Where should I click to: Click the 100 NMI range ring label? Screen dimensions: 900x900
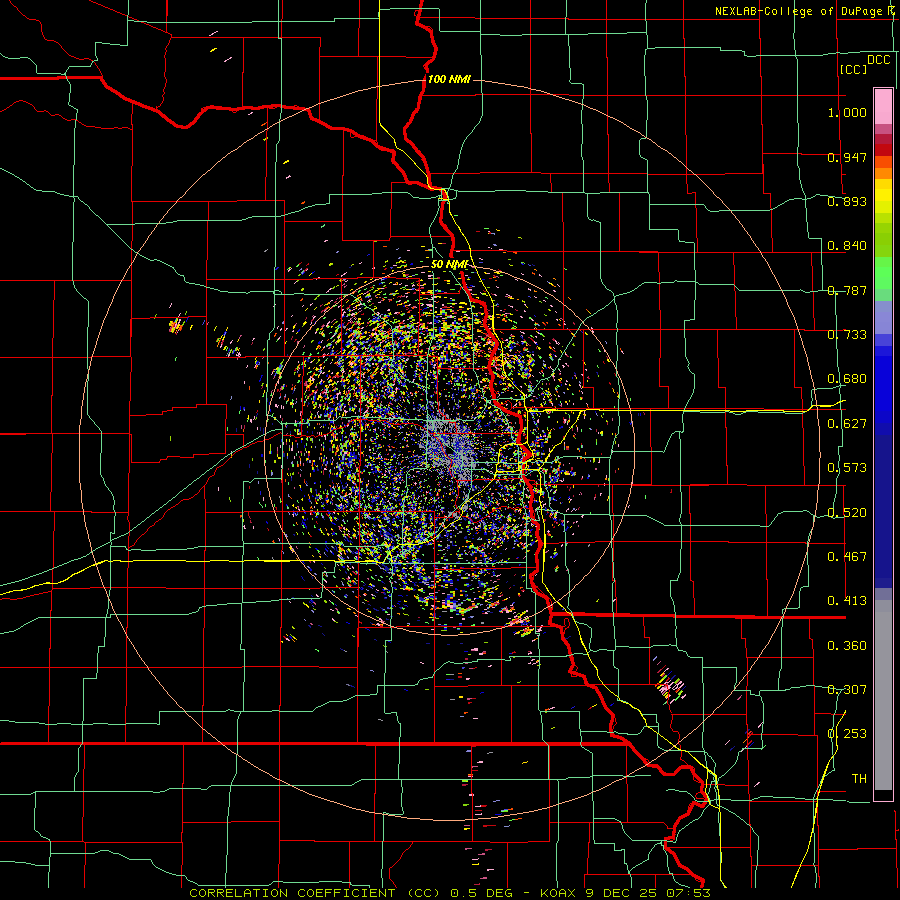point(449,79)
